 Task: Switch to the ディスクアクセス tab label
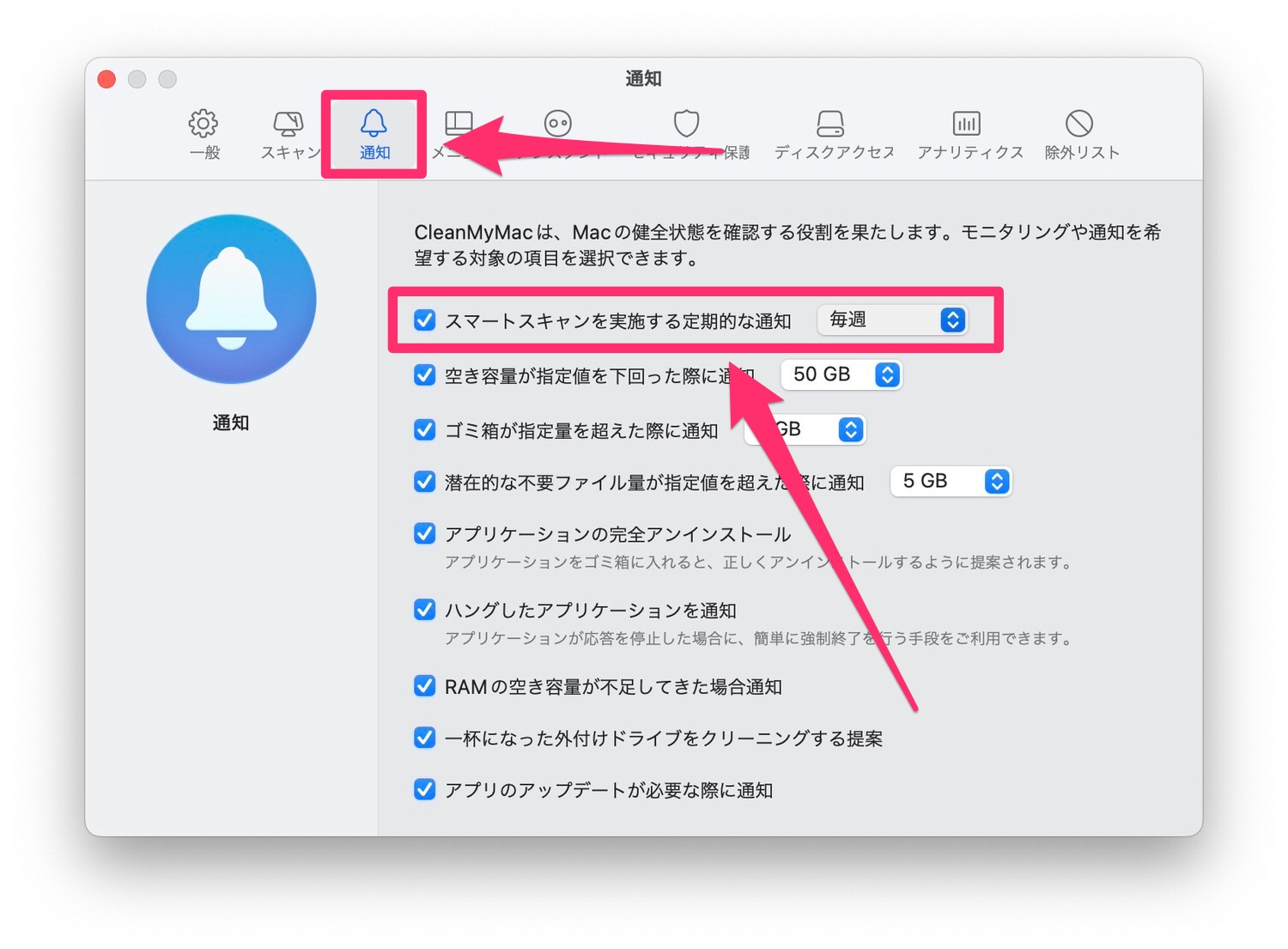(x=834, y=153)
